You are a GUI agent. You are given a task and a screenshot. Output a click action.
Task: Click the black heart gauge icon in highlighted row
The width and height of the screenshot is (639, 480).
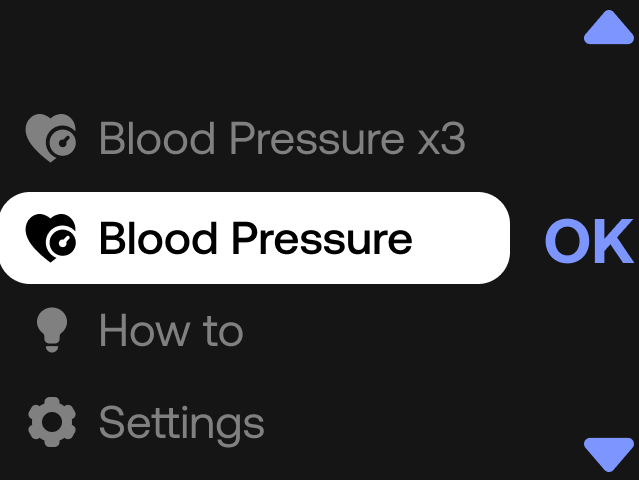(x=51, y=238)
